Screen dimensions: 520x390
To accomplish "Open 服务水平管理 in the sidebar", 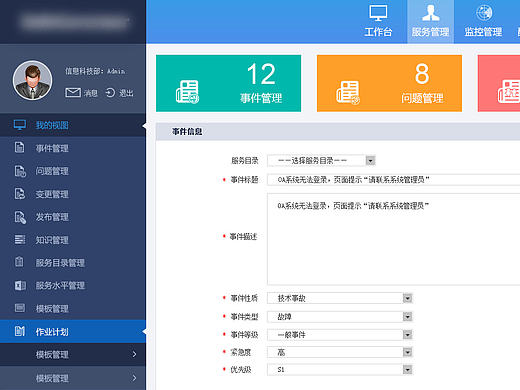I will 73,286.
